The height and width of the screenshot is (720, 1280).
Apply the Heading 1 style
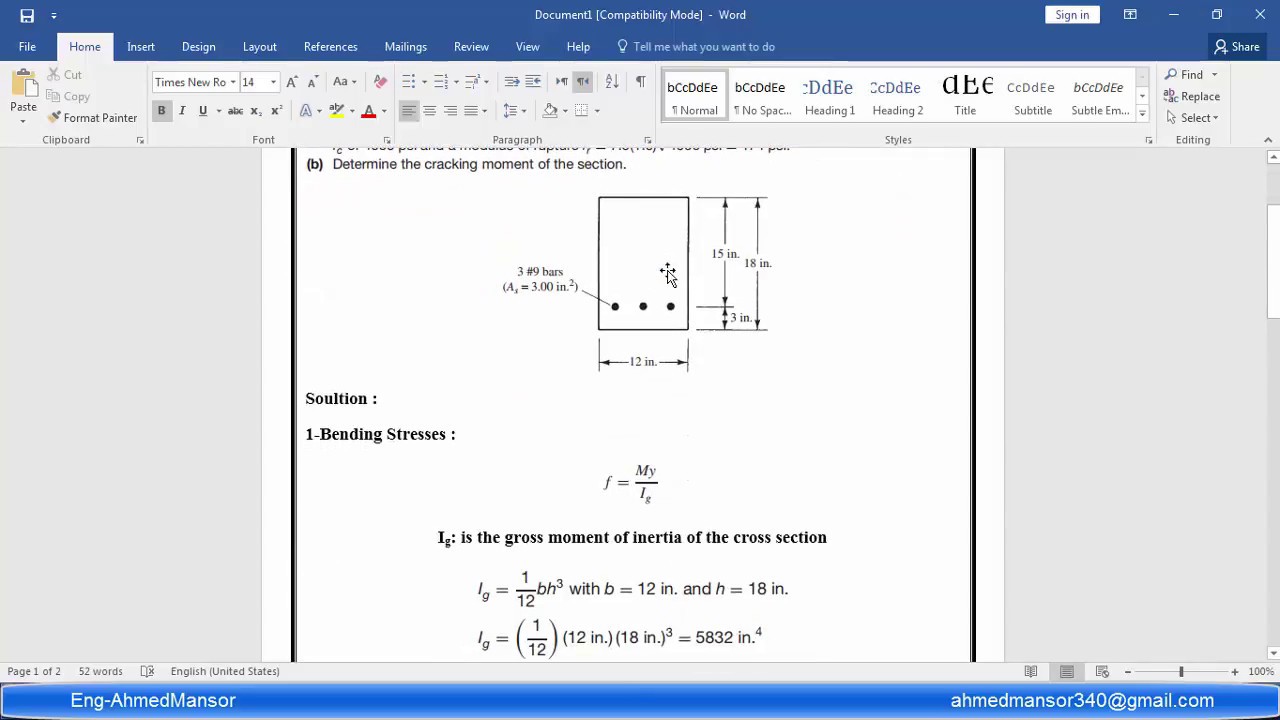pos(829,97)
